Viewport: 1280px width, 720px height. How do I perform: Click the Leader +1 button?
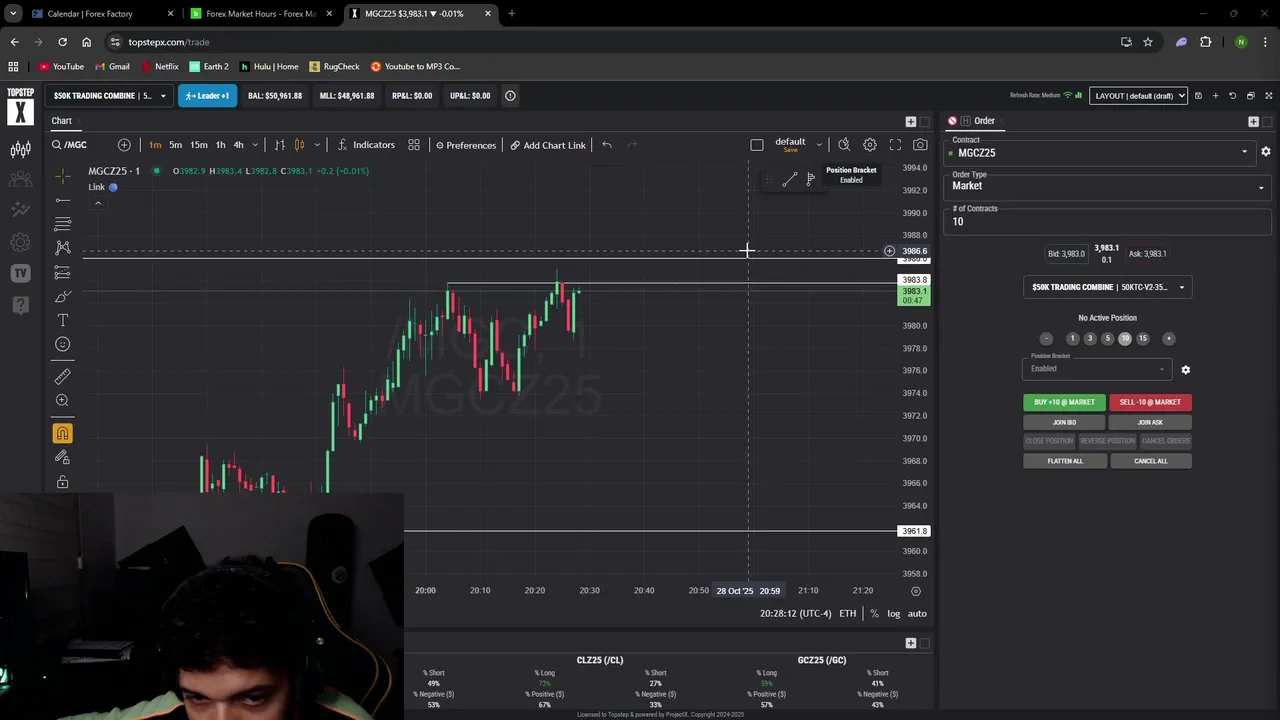[207, 96]
